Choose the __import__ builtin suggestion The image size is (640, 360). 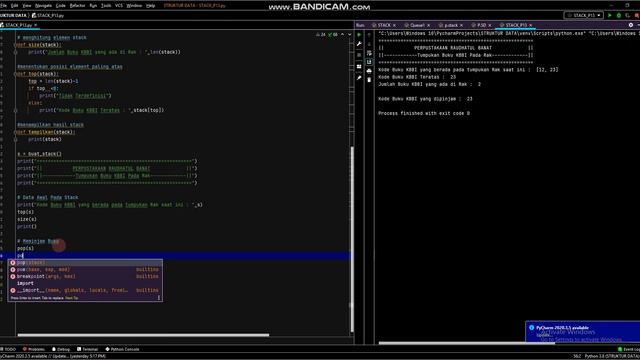(x=85, y=290)
